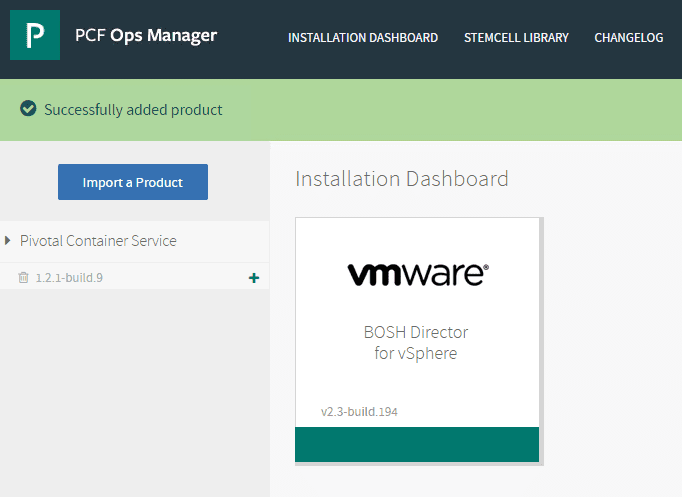Select Pivotal Container Service label
The height and width of the screenshot is (497, 682).
pos(98,241)
